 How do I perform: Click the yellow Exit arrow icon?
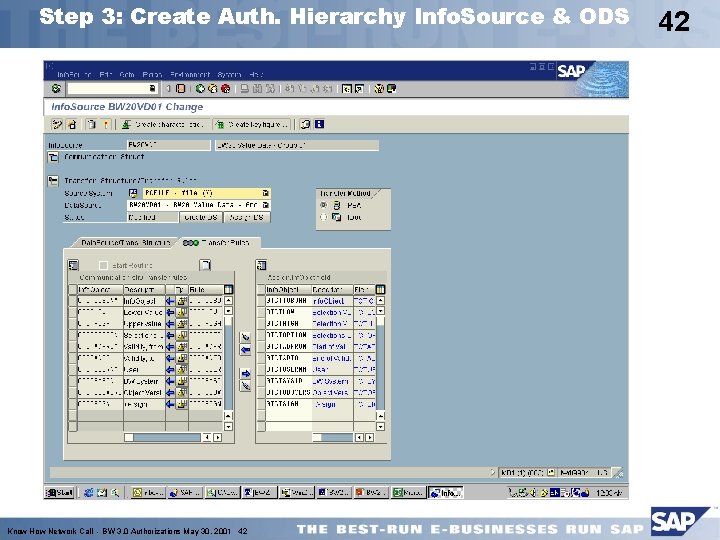click(213, 89)
